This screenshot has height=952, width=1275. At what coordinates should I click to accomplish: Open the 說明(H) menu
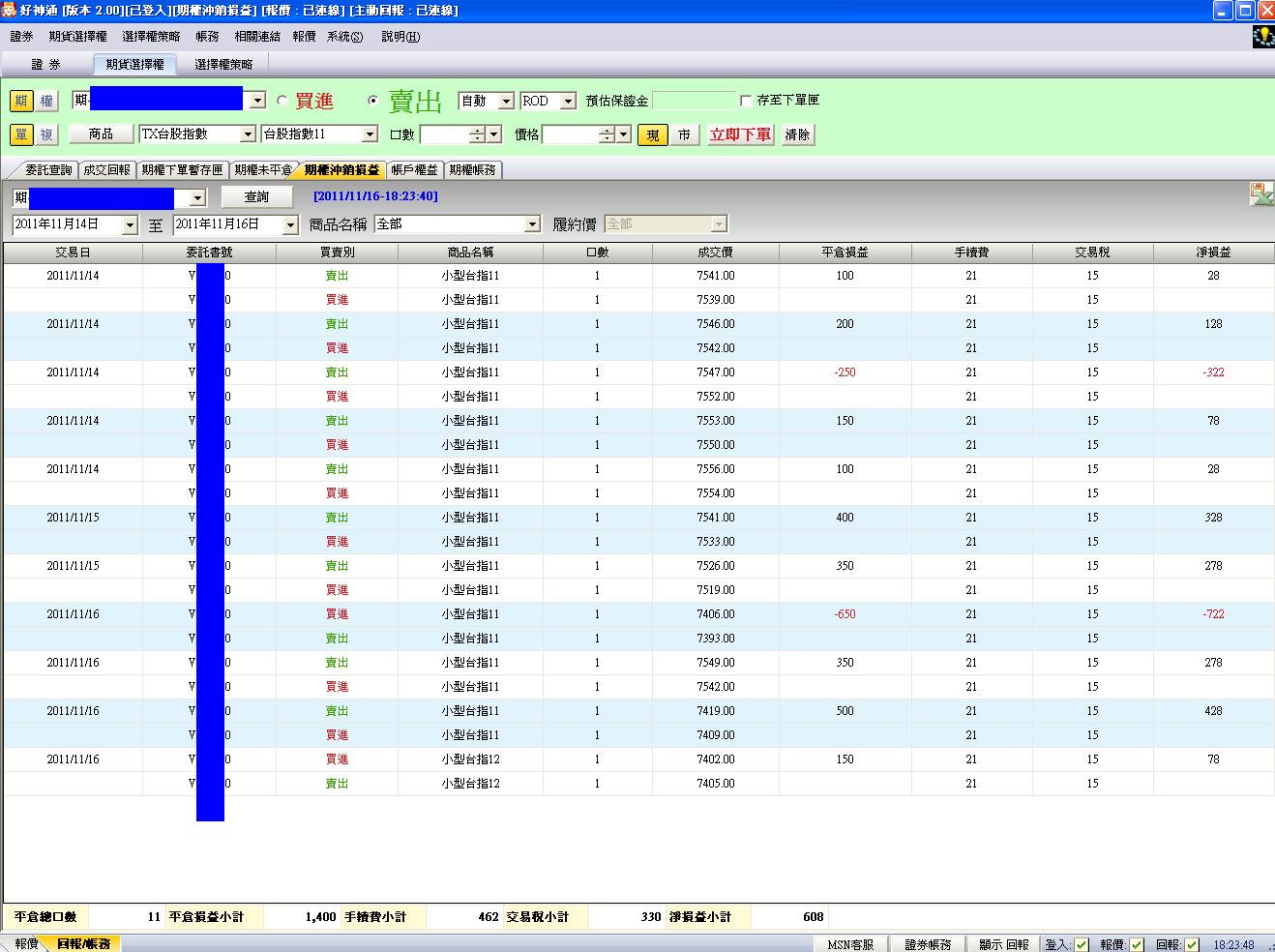click(400, 37)
